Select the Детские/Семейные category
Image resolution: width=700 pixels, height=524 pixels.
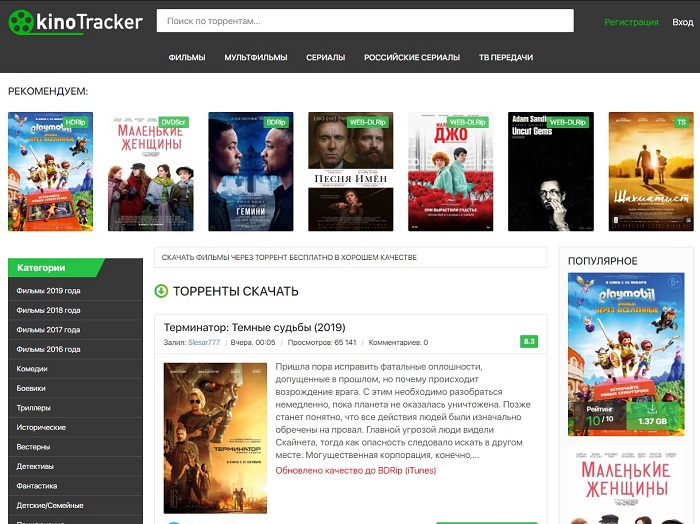(x=75, y=505)
